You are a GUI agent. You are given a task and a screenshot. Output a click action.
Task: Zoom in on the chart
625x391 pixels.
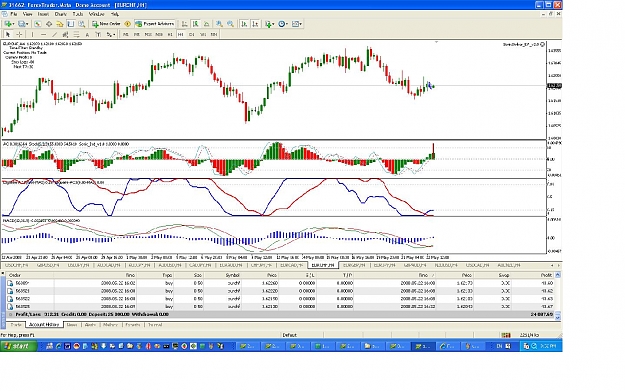tap(219, 24)
